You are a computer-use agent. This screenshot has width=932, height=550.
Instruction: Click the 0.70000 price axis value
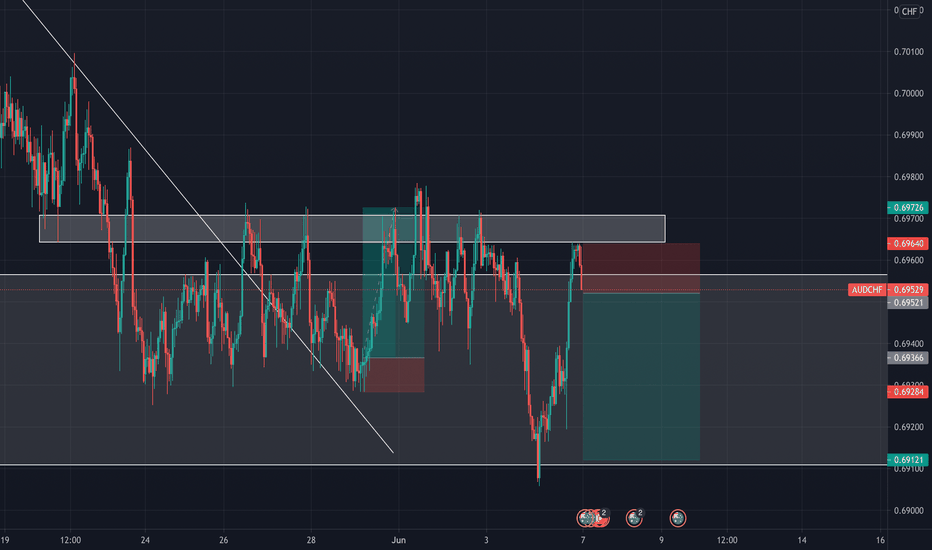[909, 93]
